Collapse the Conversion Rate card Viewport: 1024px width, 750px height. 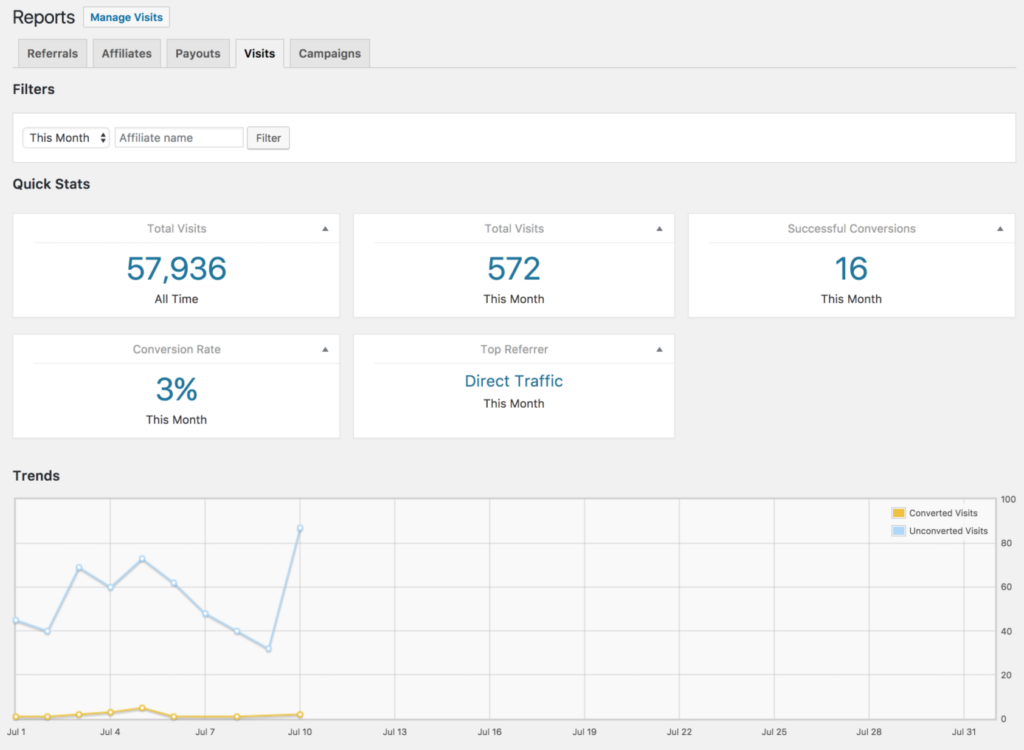click(325, 350)
